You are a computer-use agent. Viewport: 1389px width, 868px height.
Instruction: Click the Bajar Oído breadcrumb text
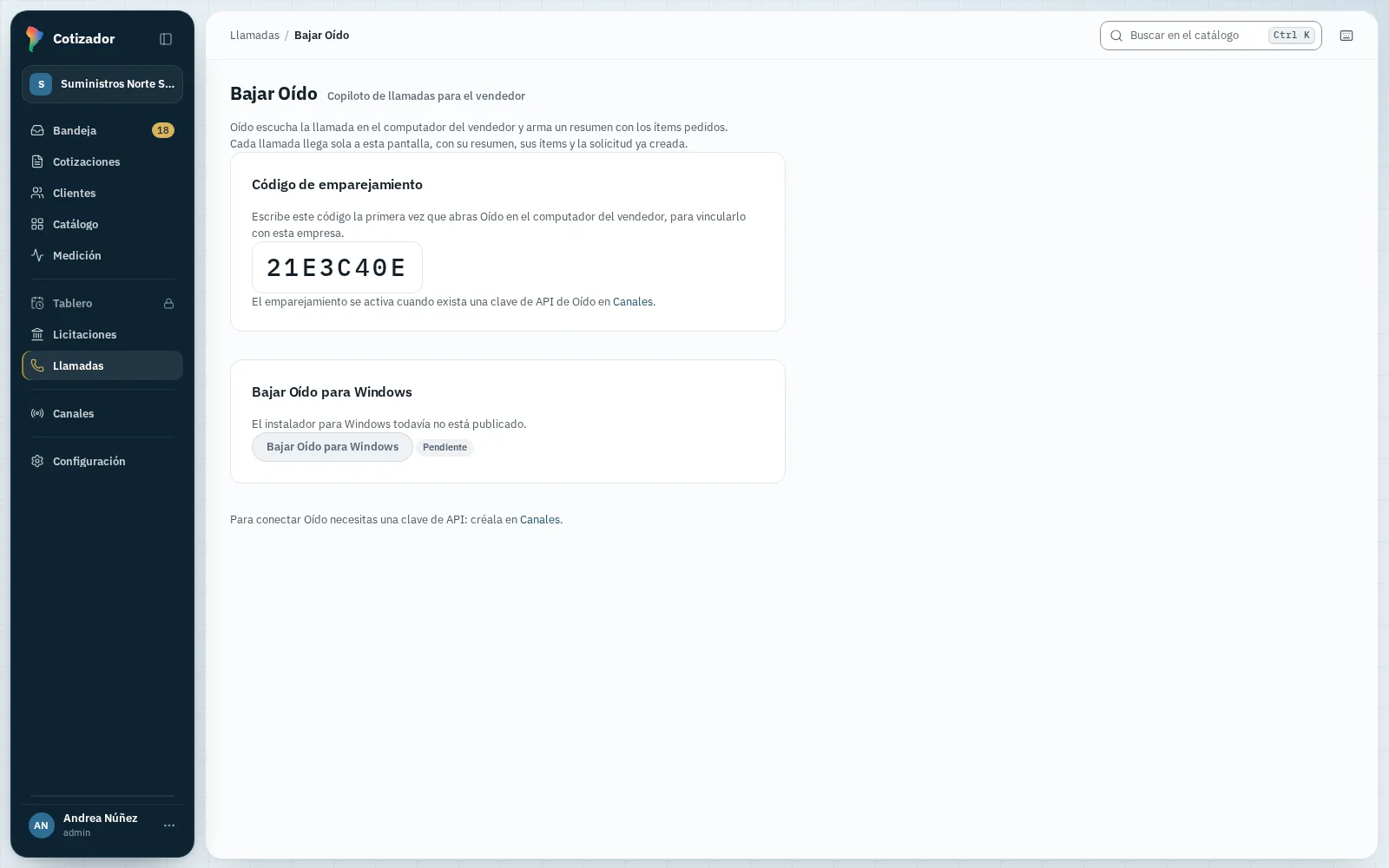(x=321, y=36)
